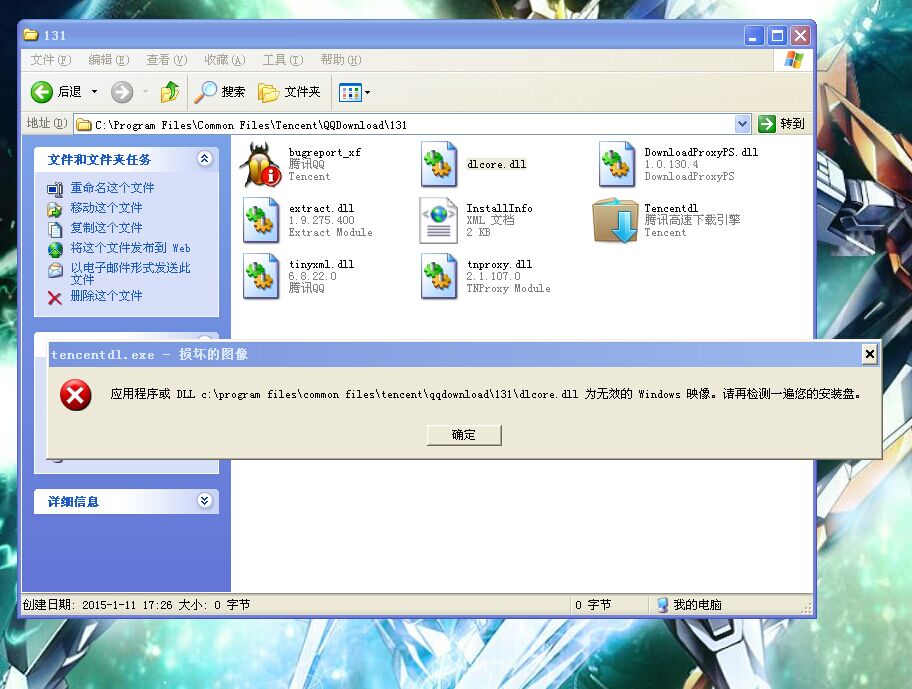Screen dimensions: 912x689
Task: Open the 收藏(A) menu
Action: point(225,60)
